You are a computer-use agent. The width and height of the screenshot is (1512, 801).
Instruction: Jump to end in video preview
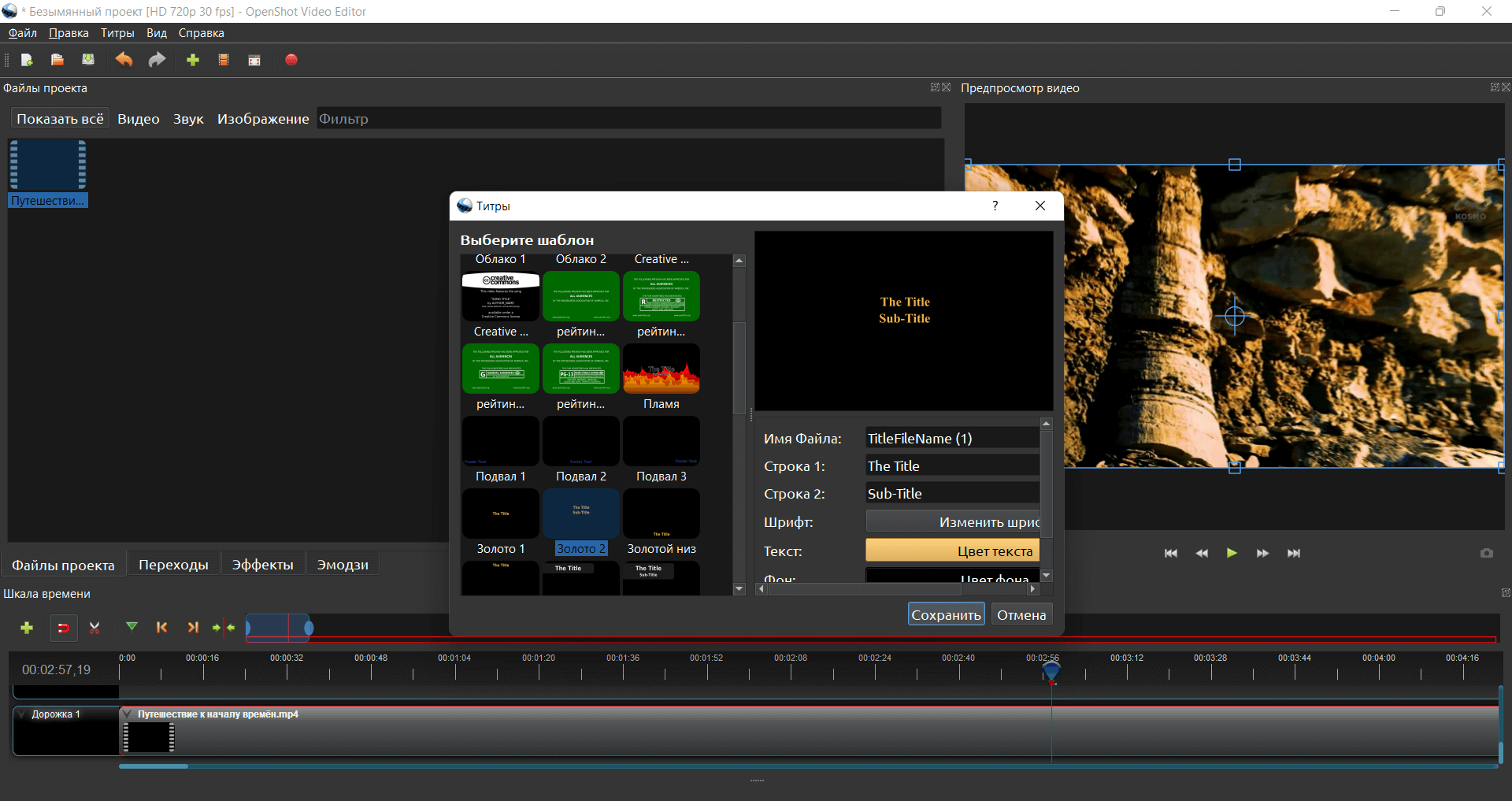(x=1294, y=553)
